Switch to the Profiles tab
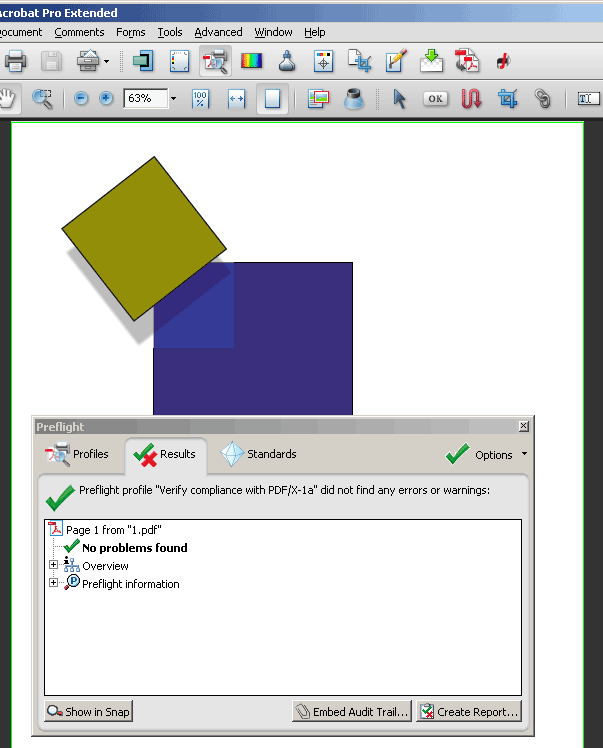603x748 pixels. click(x=77, y=454)
